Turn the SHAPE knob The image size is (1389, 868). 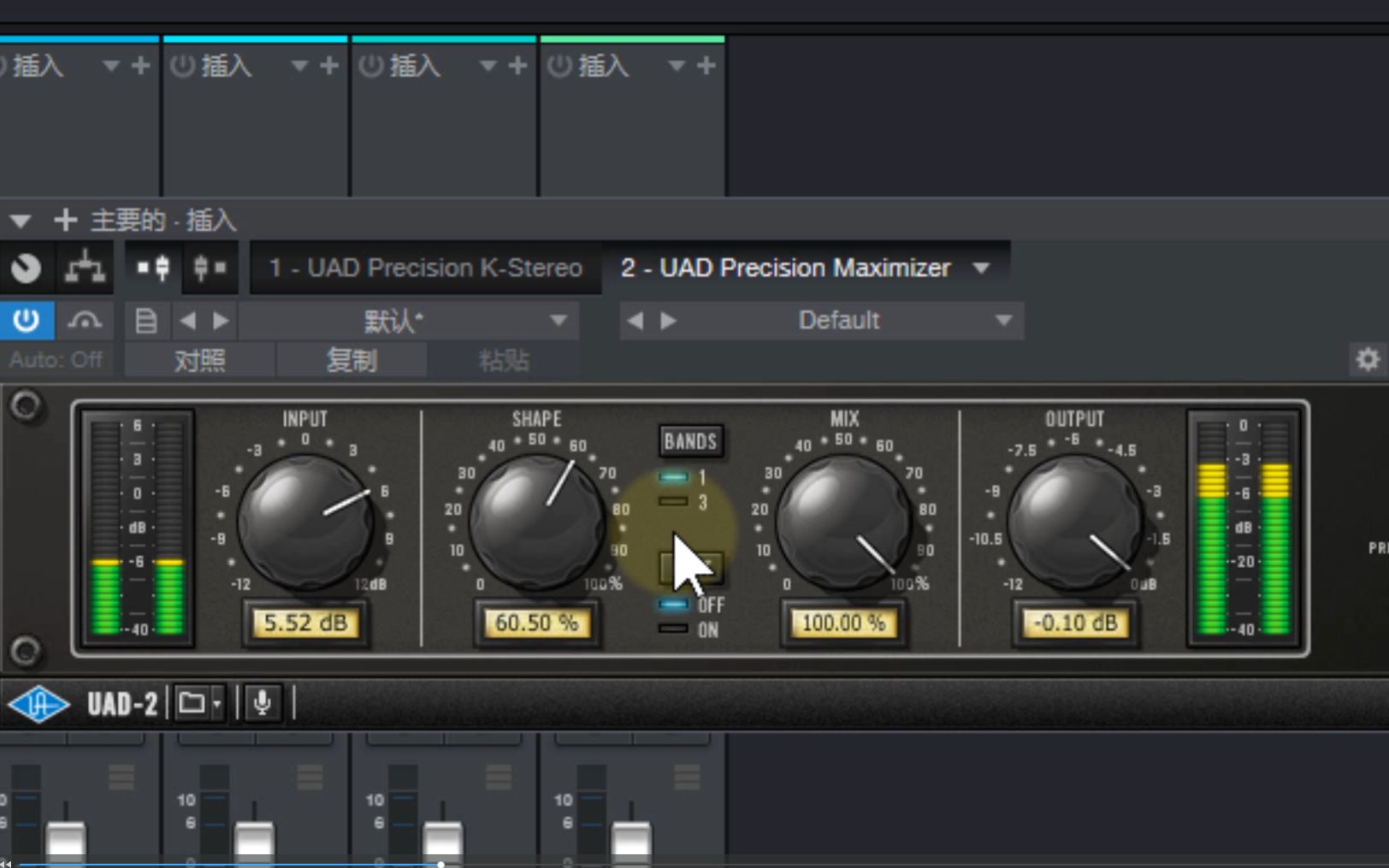pos(537,522)
